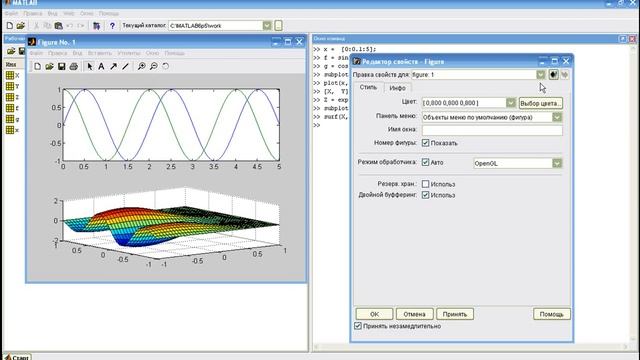Activate Zoom In magnifier in Figure toolbar
Image resolution: width=640 pixels, height=360 pixels.
(141, 66)
